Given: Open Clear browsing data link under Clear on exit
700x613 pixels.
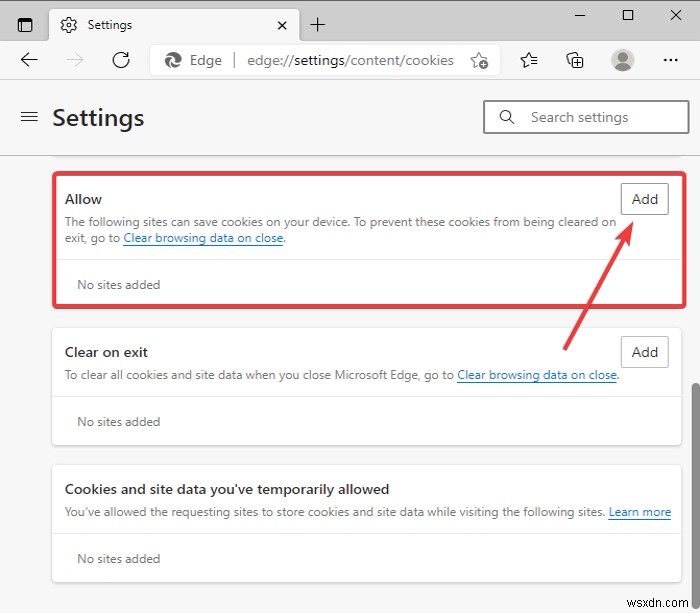Looking at the screenshot, I should coord(537,375).
